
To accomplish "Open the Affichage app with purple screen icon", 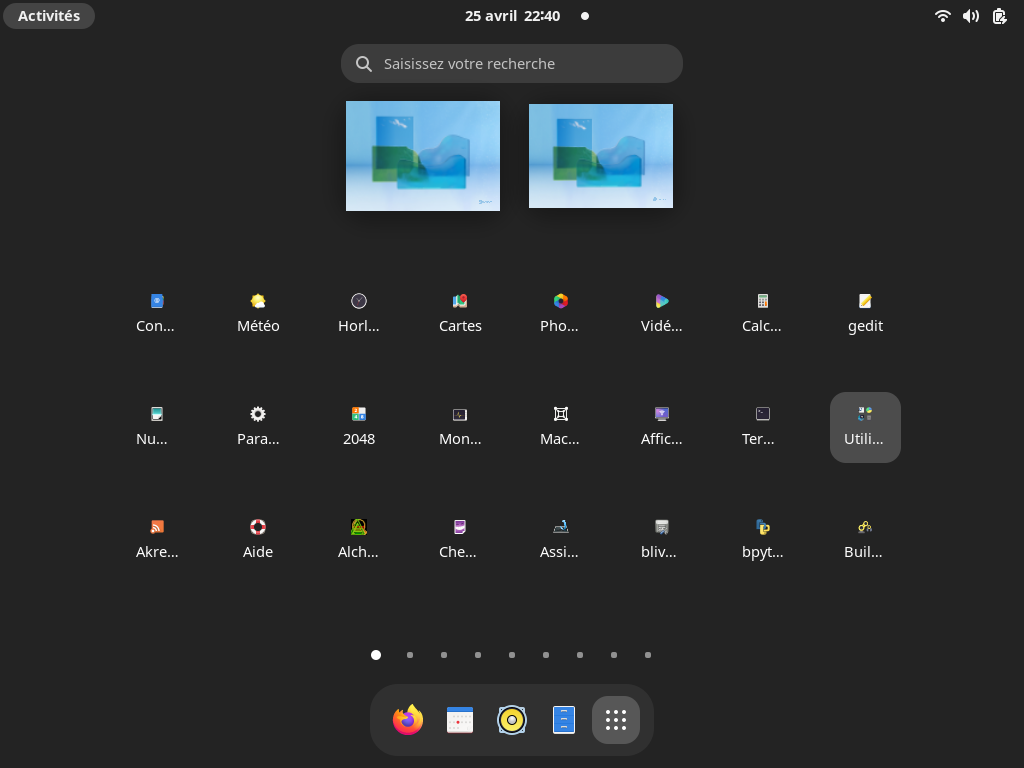I will coord(662,414).
